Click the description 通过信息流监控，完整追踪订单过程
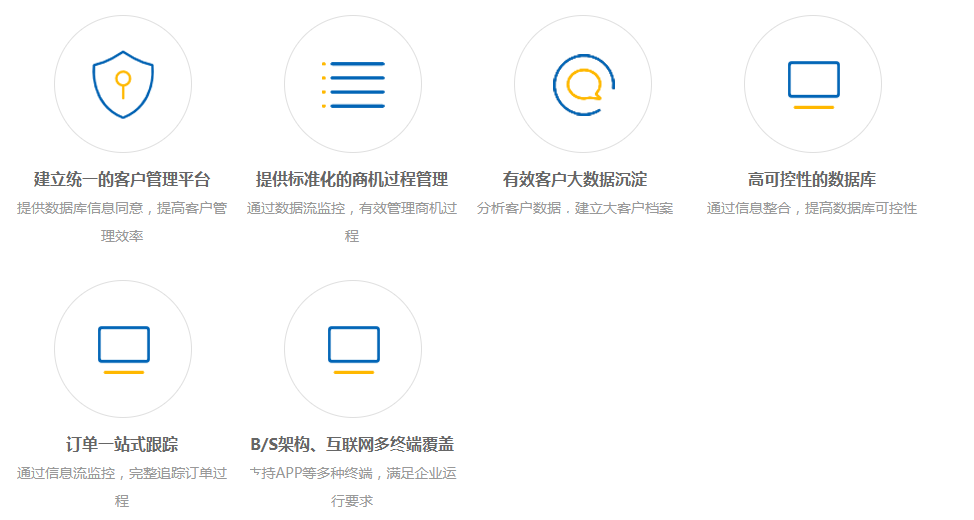Screen dimensions: 974x520 (122, 486)
